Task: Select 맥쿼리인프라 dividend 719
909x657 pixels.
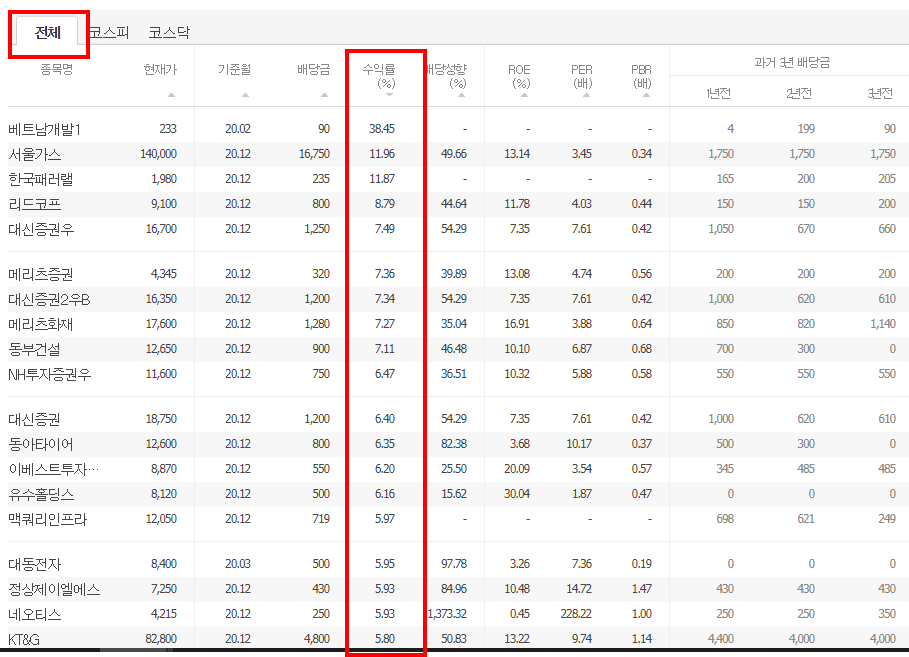Action: (321, 518)
